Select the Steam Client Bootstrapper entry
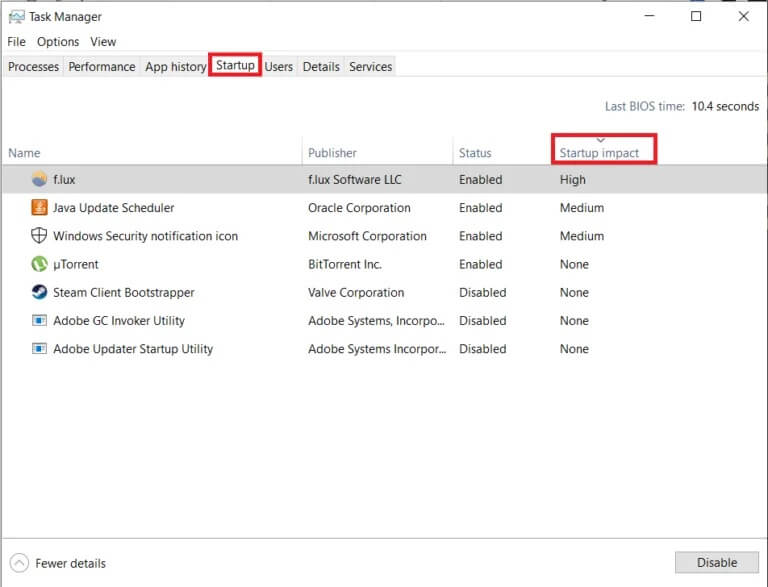 pyautogui.click(x=124, y=293)
